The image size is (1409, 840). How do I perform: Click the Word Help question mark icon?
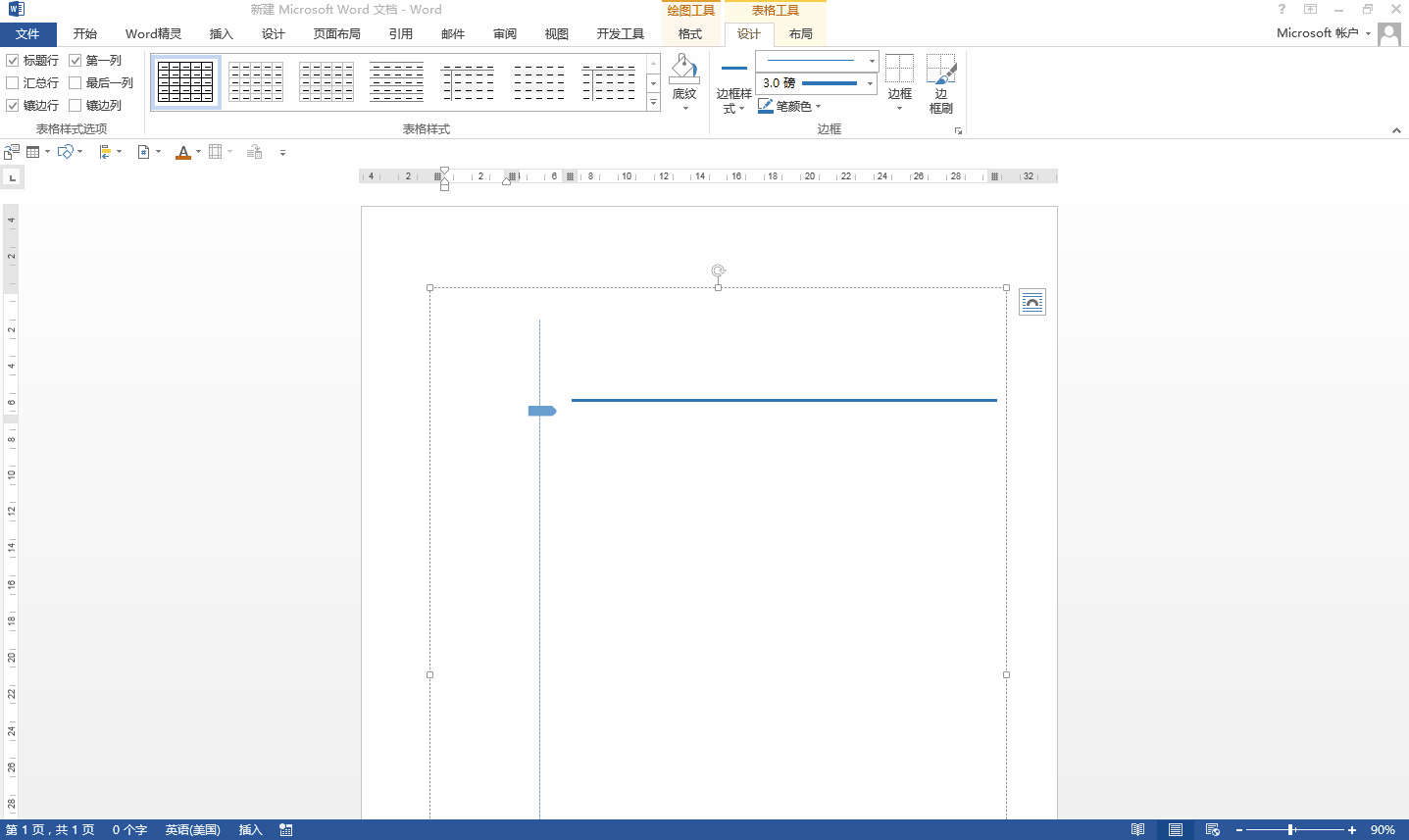[1282, 9]
